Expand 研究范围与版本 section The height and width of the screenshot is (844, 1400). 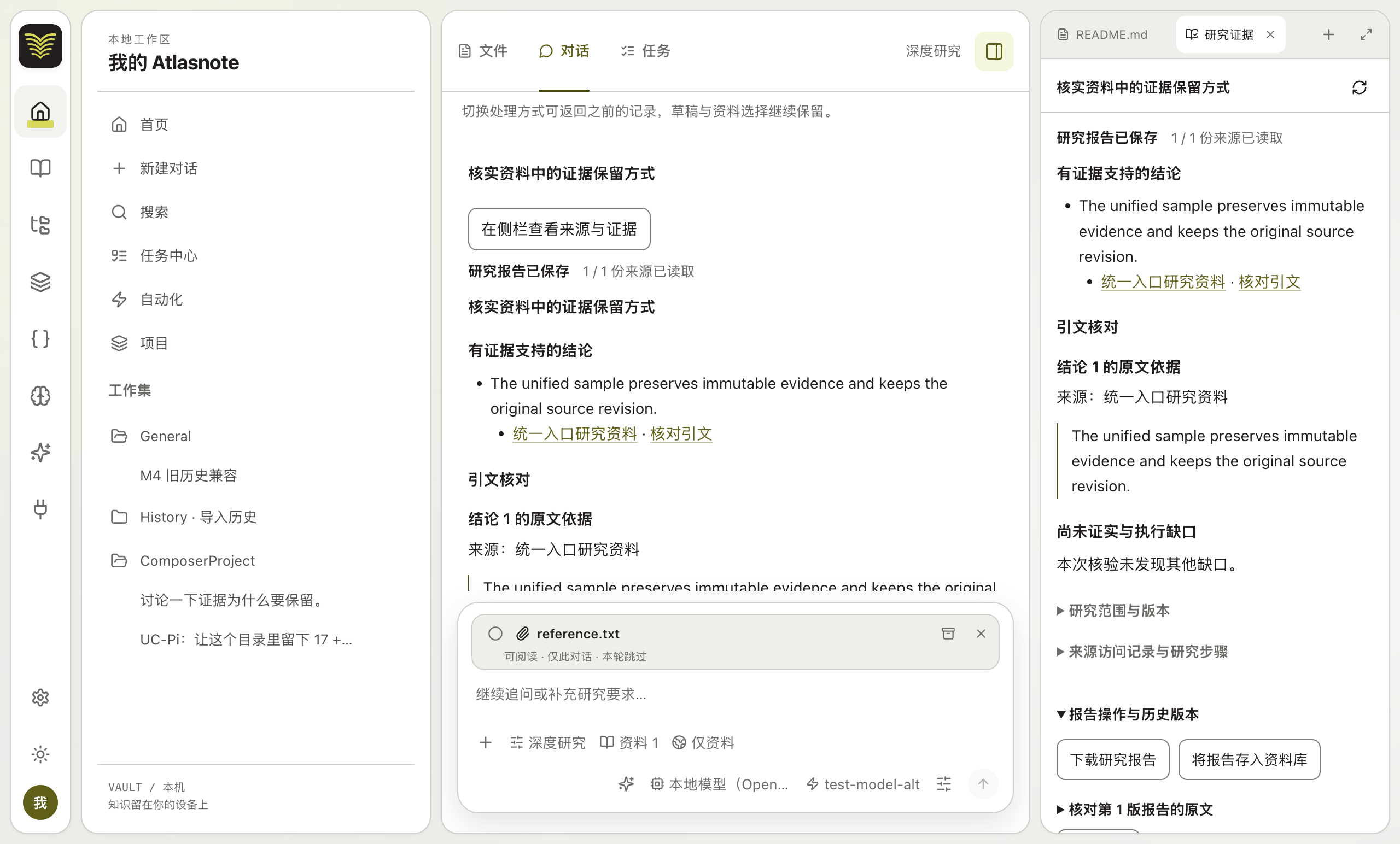click(x=1113, y=611)
